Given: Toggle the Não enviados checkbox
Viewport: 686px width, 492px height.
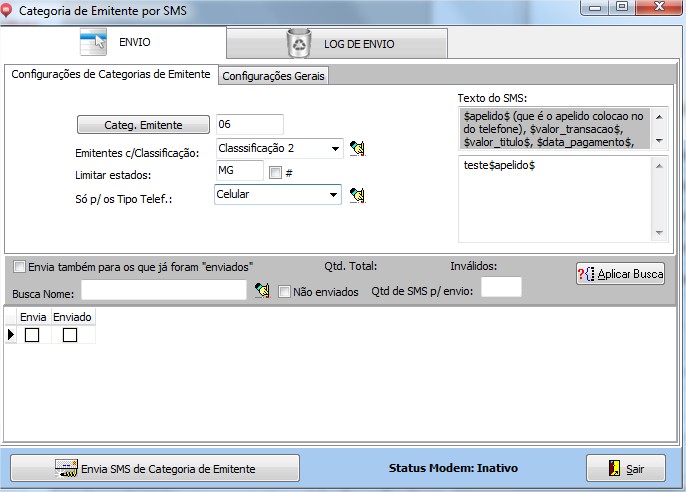Looking at the screenshot, I should [x=285, y=292].
